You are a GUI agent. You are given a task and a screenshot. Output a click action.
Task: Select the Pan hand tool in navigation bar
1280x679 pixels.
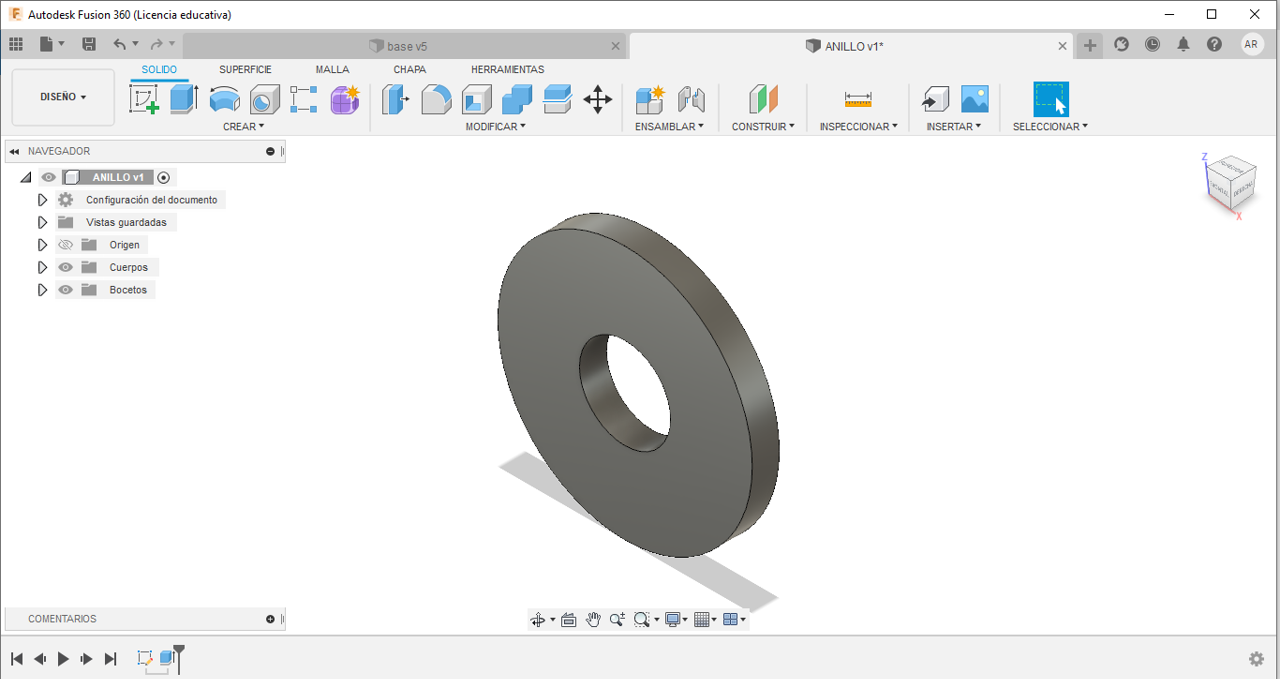pyautogui.click(x=593, y=620)
